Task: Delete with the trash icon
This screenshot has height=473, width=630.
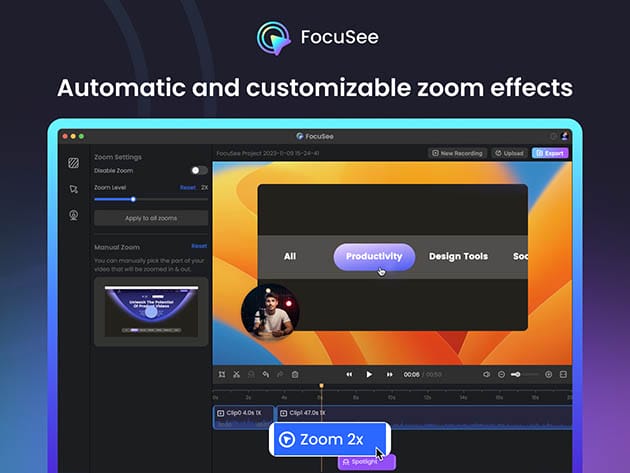Action: [x=295, y=374]
